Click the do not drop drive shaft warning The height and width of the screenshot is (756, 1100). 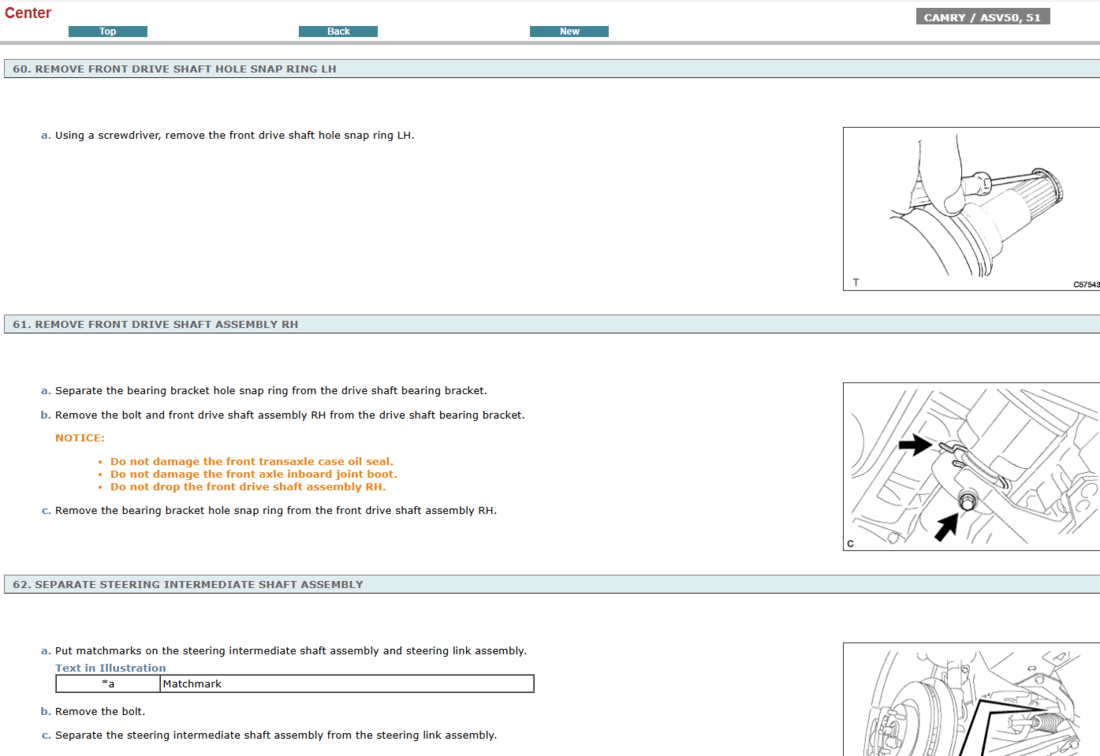[x=247, y=487]
